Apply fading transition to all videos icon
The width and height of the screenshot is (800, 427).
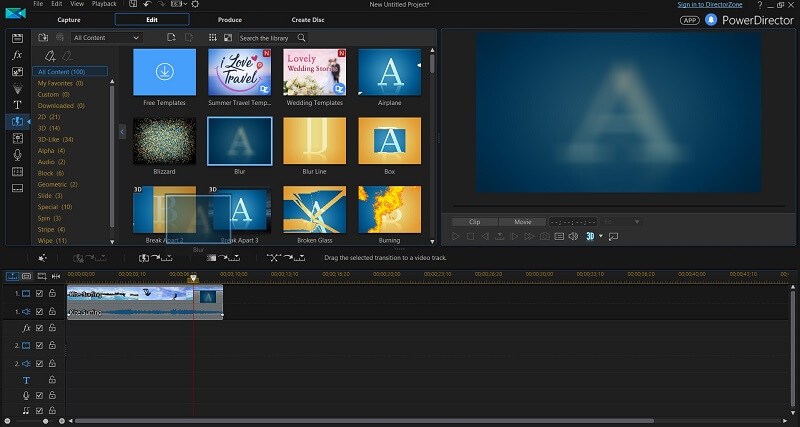tap(224, 258)
